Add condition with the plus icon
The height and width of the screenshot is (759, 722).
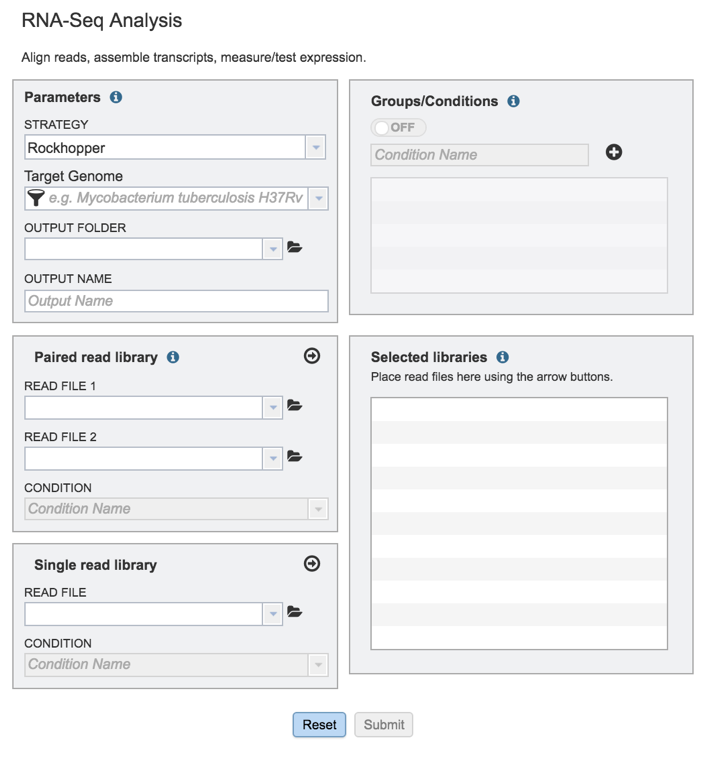[x=614, y=152]
